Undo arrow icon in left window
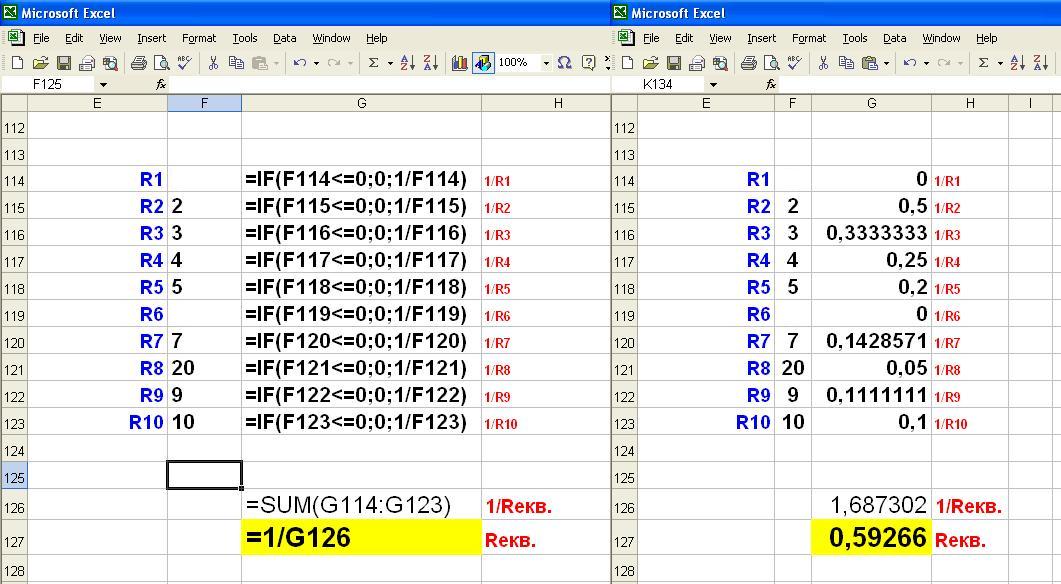Image resolution: width=1061 pixels, height=584 pixels. pos(300,63)
